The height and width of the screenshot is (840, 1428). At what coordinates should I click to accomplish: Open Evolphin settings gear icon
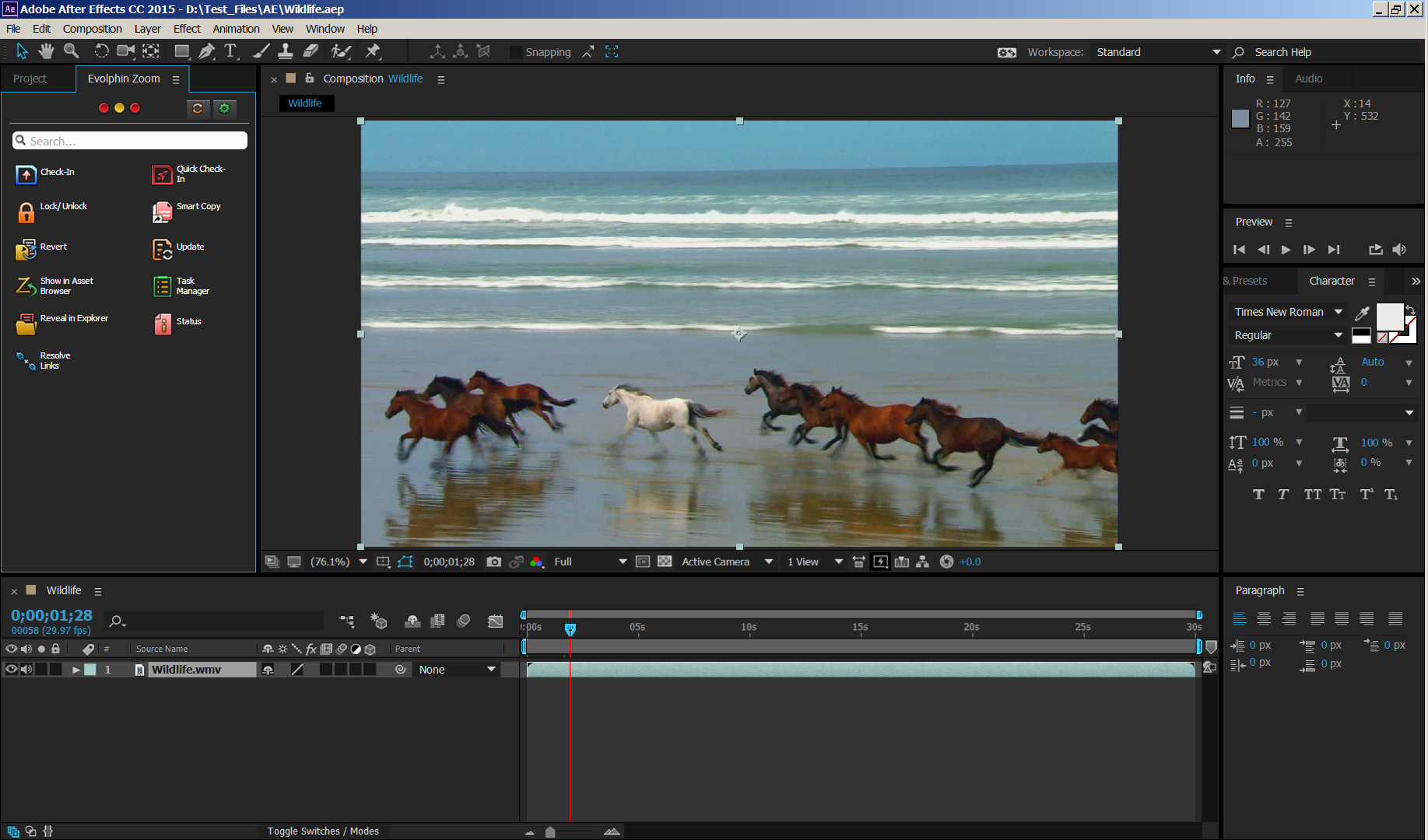(225, 108)
